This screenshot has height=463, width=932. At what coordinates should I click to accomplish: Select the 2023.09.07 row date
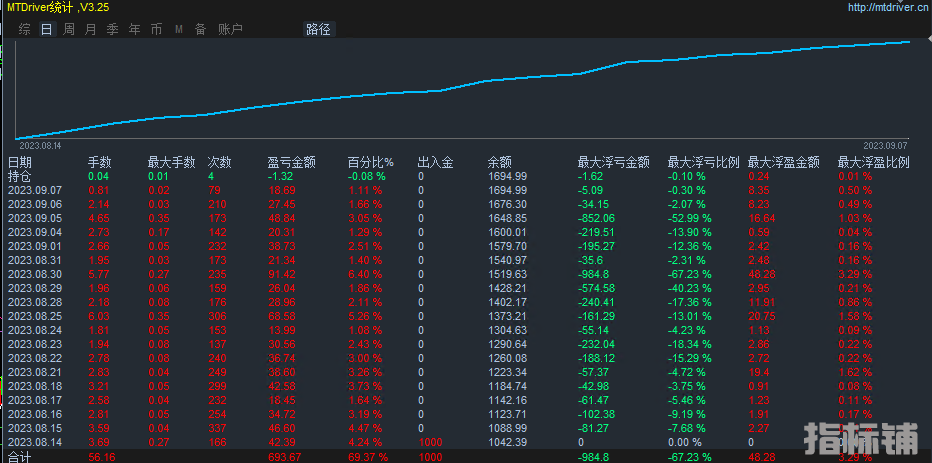(33, 190)
